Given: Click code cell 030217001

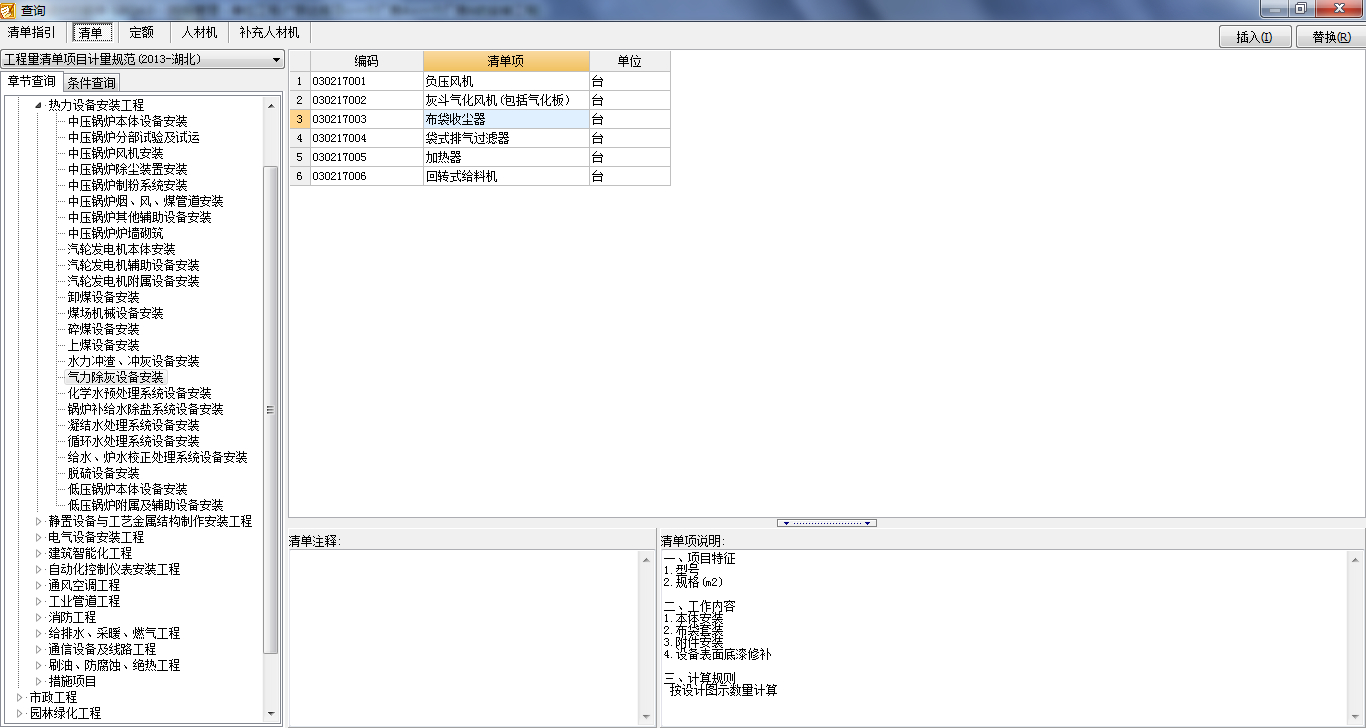Looking at the screenshot, I should pos(366,81).
